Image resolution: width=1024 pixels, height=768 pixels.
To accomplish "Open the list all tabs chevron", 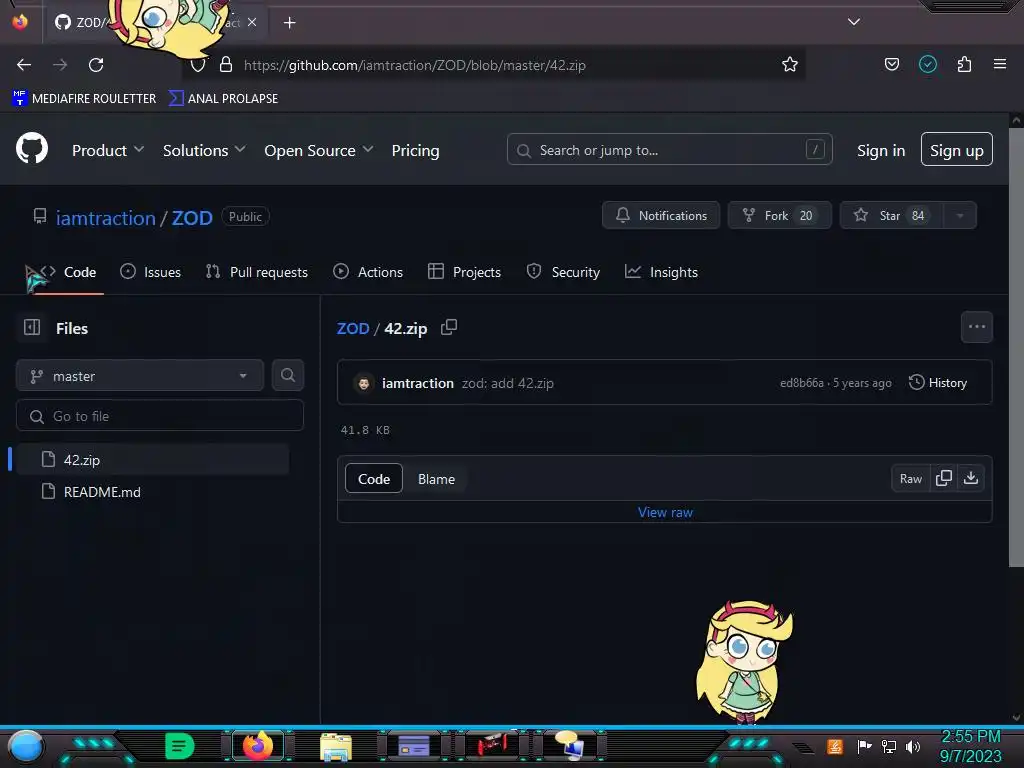I will click(853, 22).
